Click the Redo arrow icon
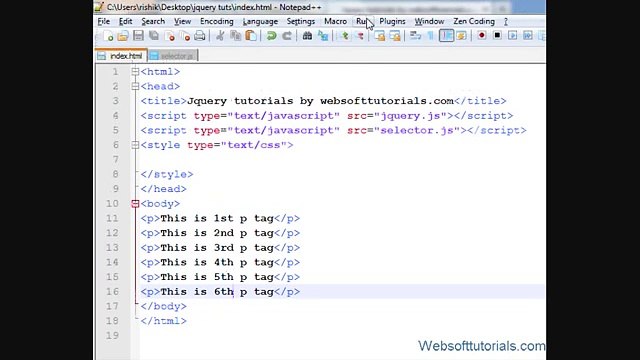The image size is (640, 360). (x=287, y=36)
